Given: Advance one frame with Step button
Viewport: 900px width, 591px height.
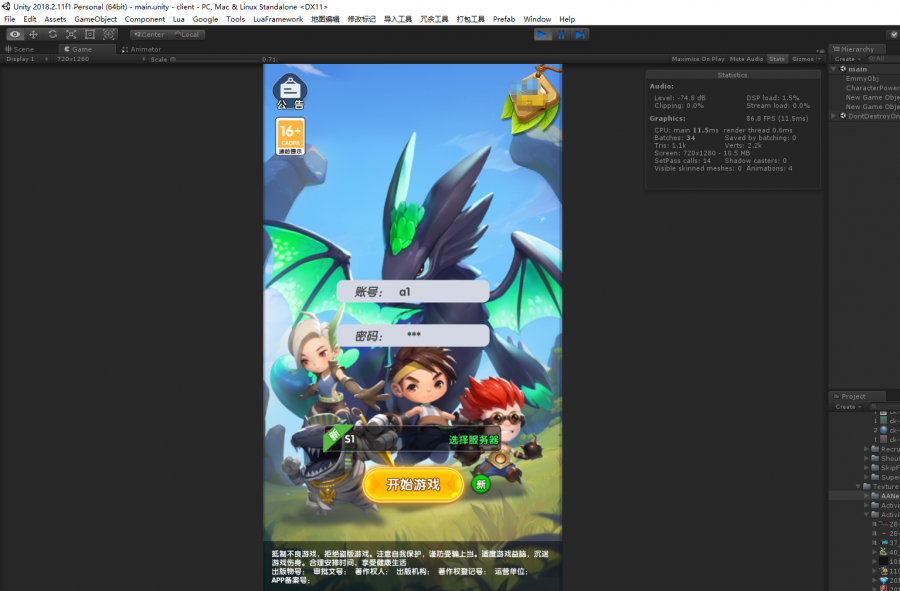Looking at the screenshot, I should tap(580, 34).
